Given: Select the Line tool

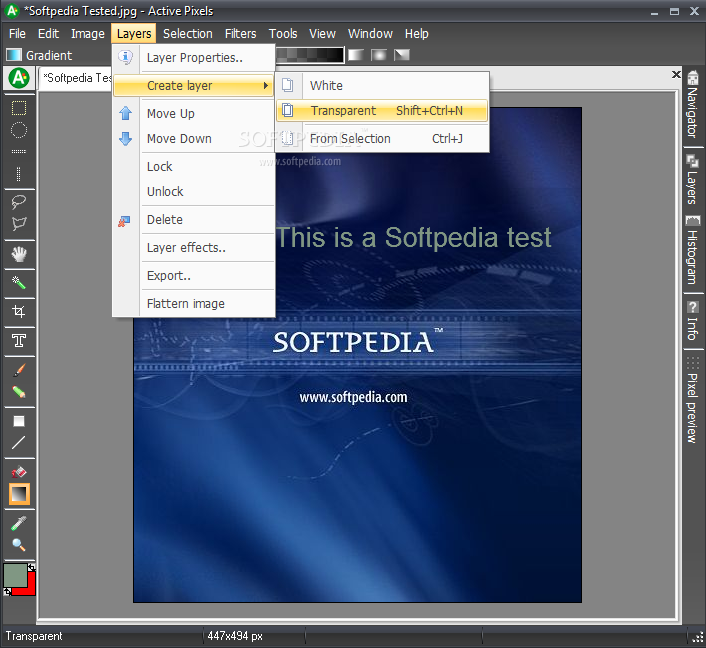Looking at the screenshot, I should 19,443.
